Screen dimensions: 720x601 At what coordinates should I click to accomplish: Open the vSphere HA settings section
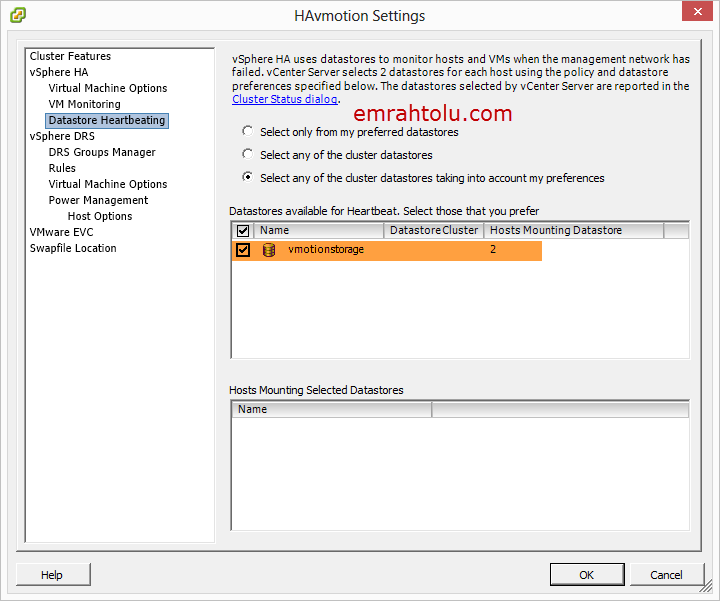(x=59, y=73)
